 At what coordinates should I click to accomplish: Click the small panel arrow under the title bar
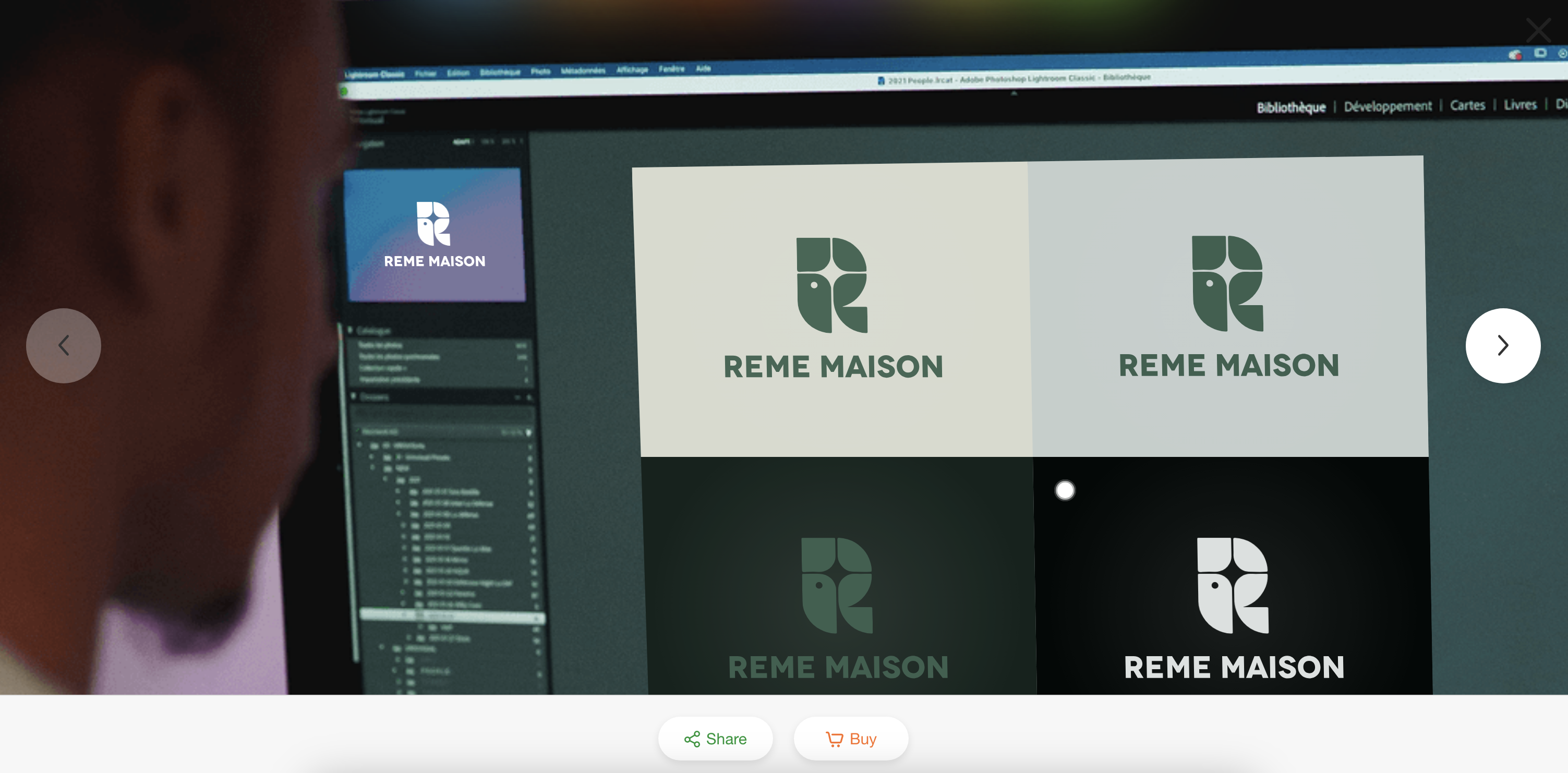pyautogui.click(x=1014, y=93)
